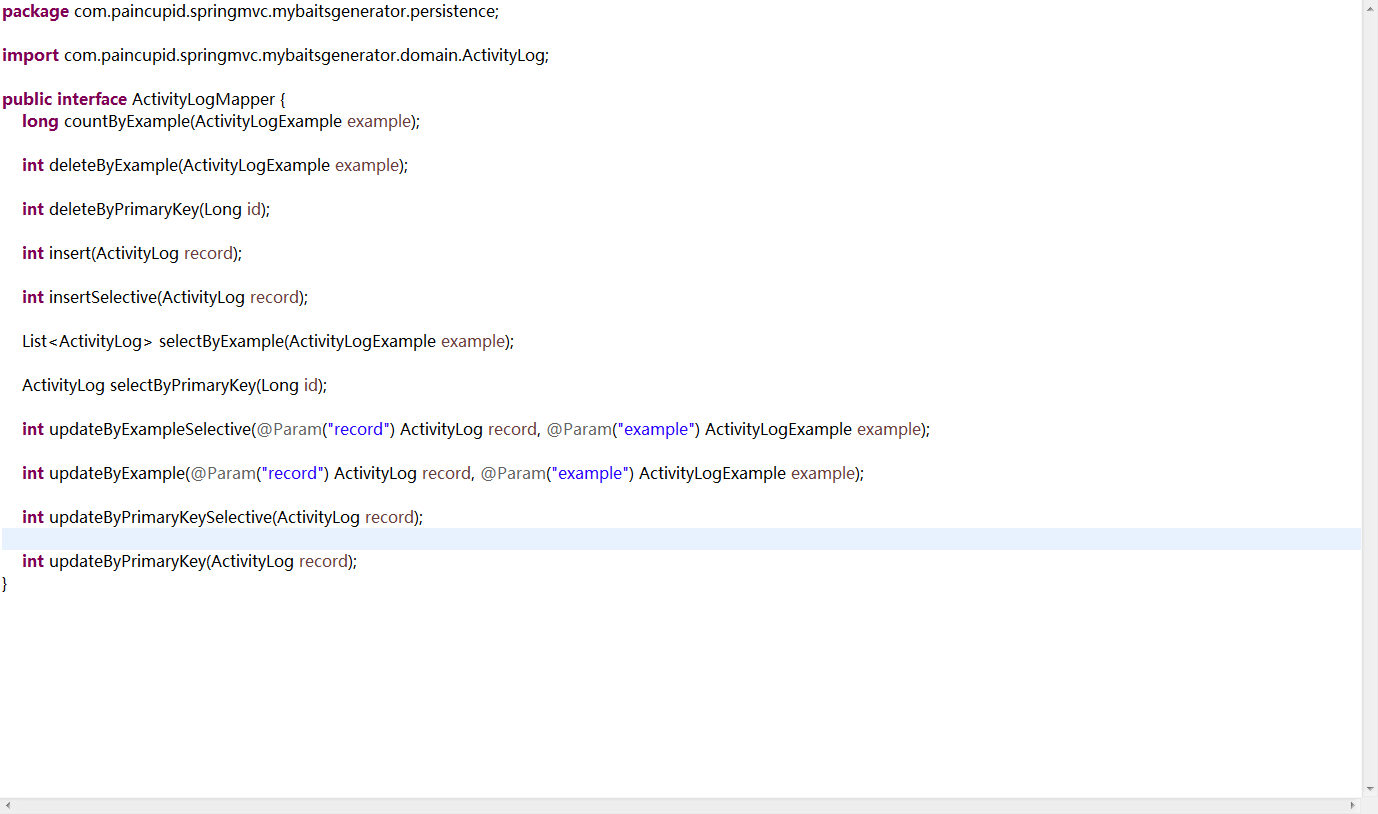Image resolution: width=1378 pixels, height=814 pixels.
Task: Click the method name 'updateByPrimaryKeySelective'
Action: [x=160, y=518]
